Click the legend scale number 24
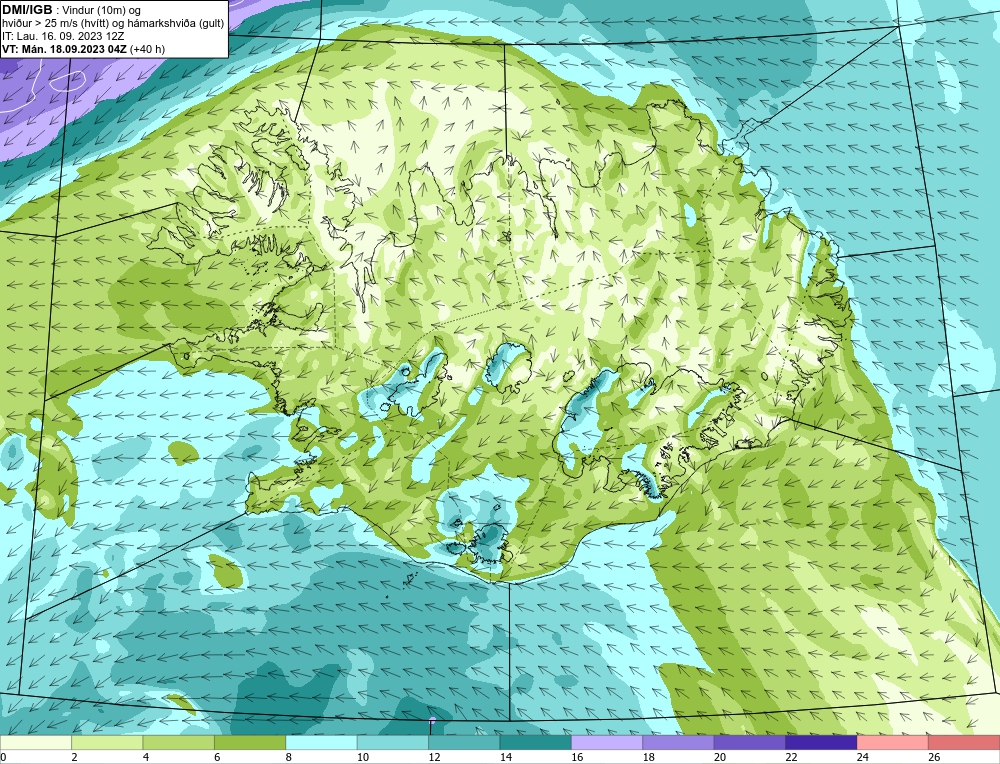 [863, 757]
